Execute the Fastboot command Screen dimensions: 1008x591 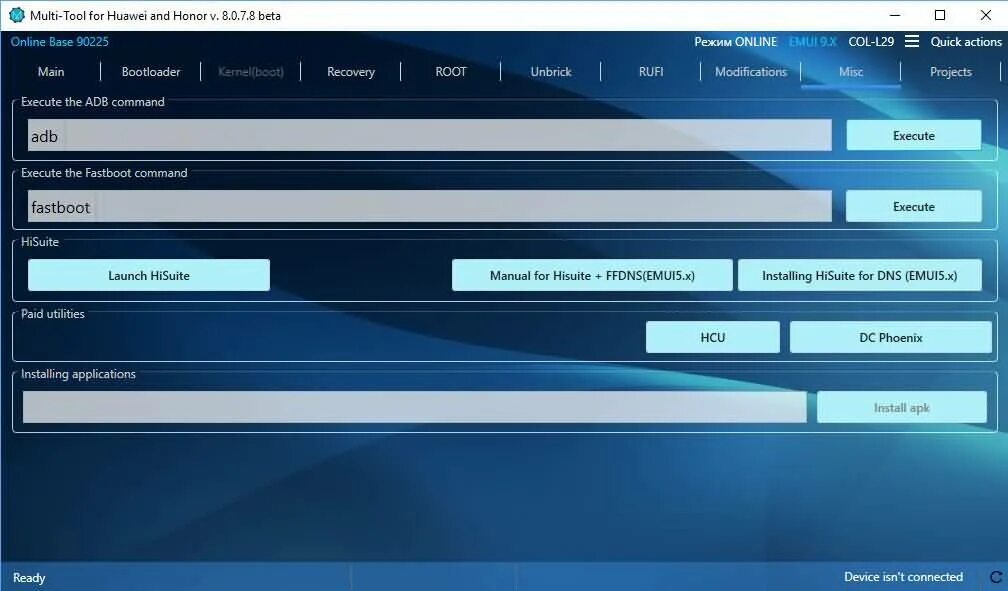(x=914, y=206)
